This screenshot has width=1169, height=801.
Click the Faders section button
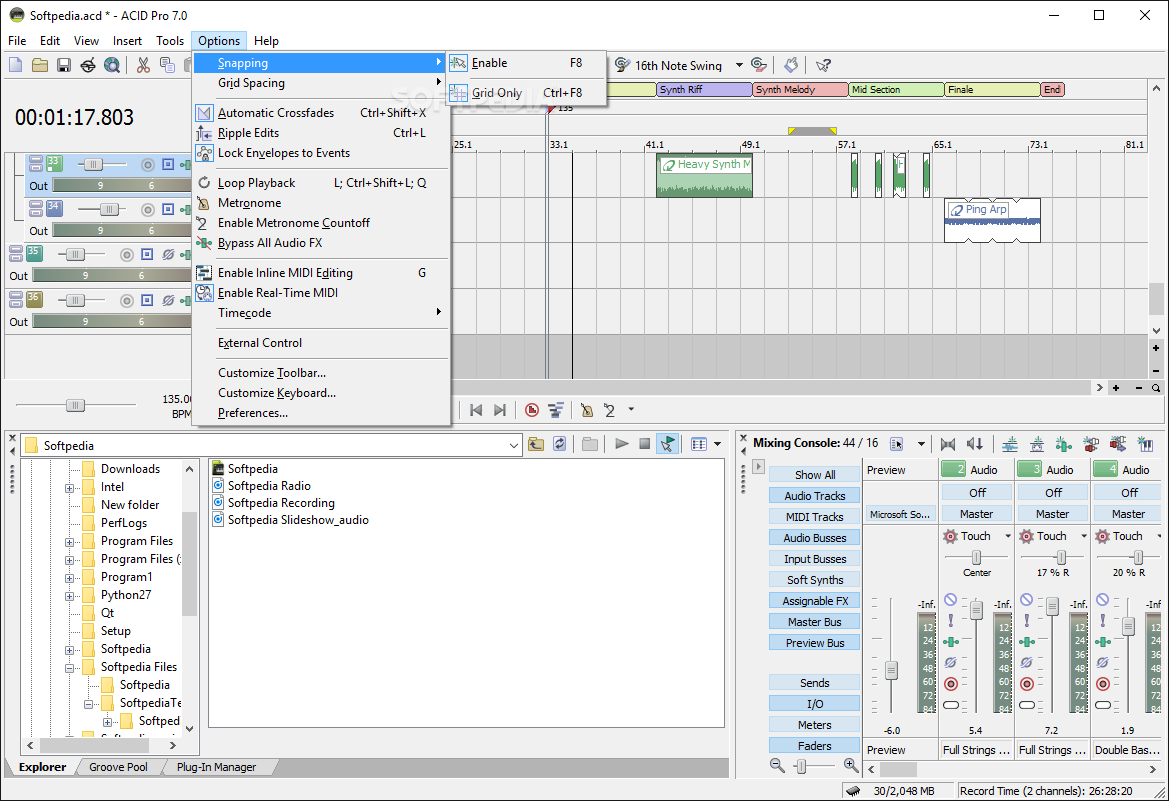pos(815,746)
